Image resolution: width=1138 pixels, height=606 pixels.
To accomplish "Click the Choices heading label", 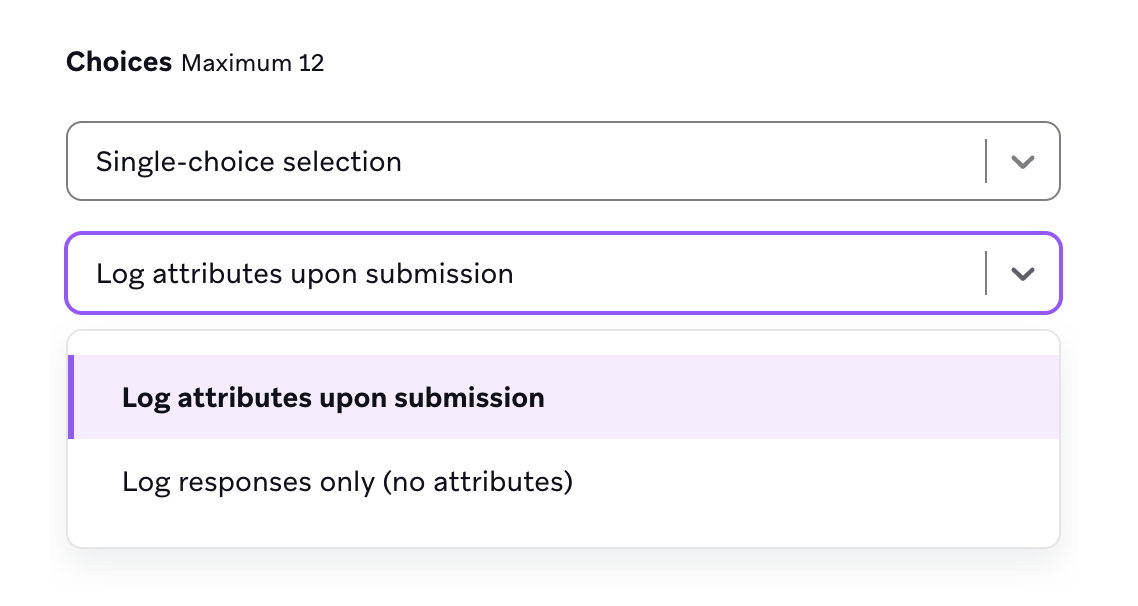I will coord(119,62).
